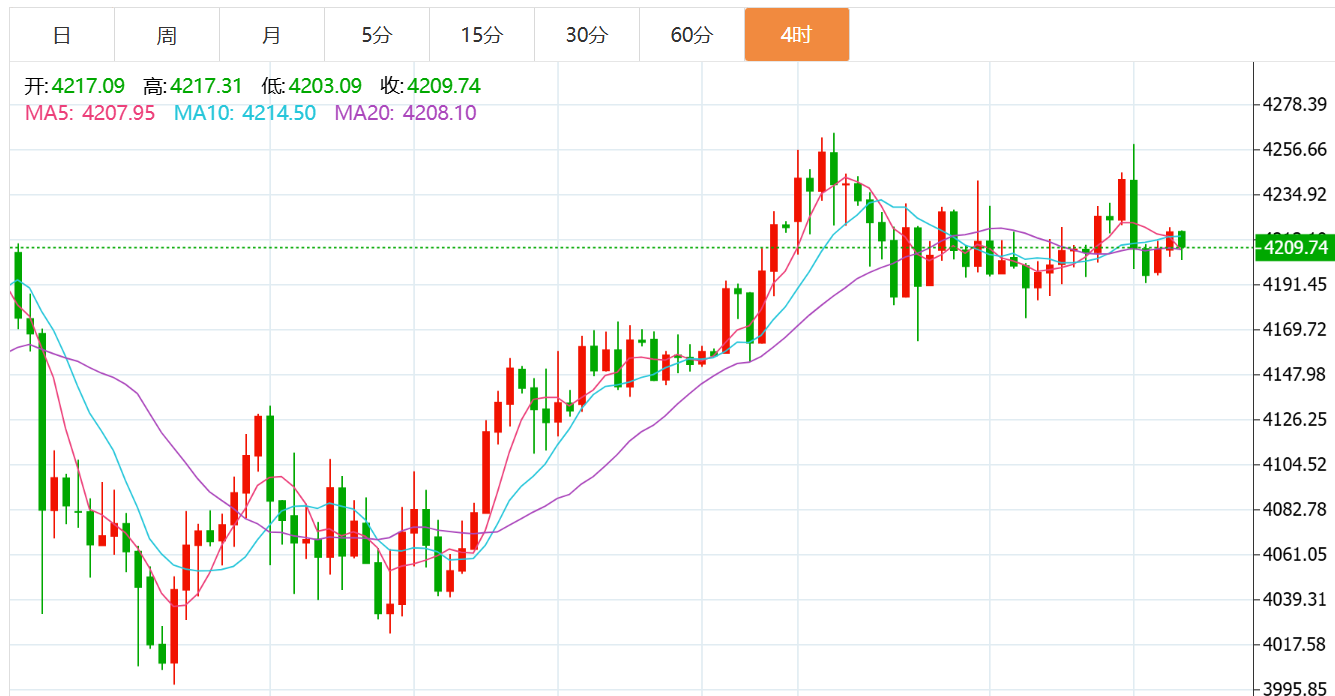
Task: Select the 周 (weekly) timeframe tab
Action: click(167, 35)
